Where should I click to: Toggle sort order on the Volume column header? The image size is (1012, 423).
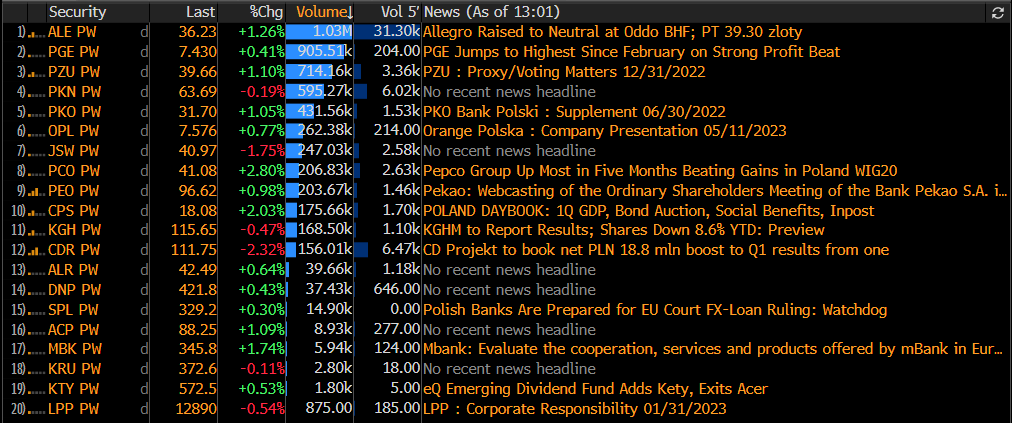(x=325, y=12)
